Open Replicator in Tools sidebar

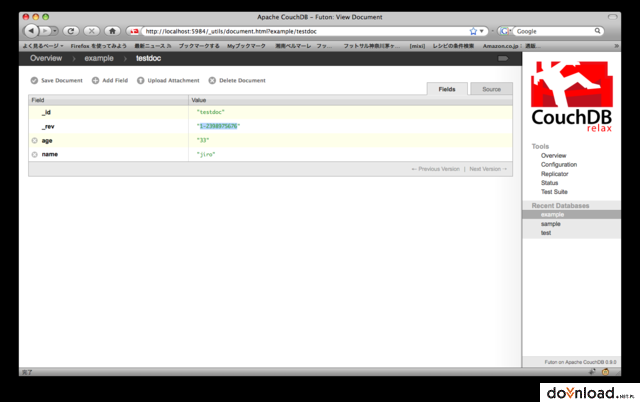coord(554,174)
